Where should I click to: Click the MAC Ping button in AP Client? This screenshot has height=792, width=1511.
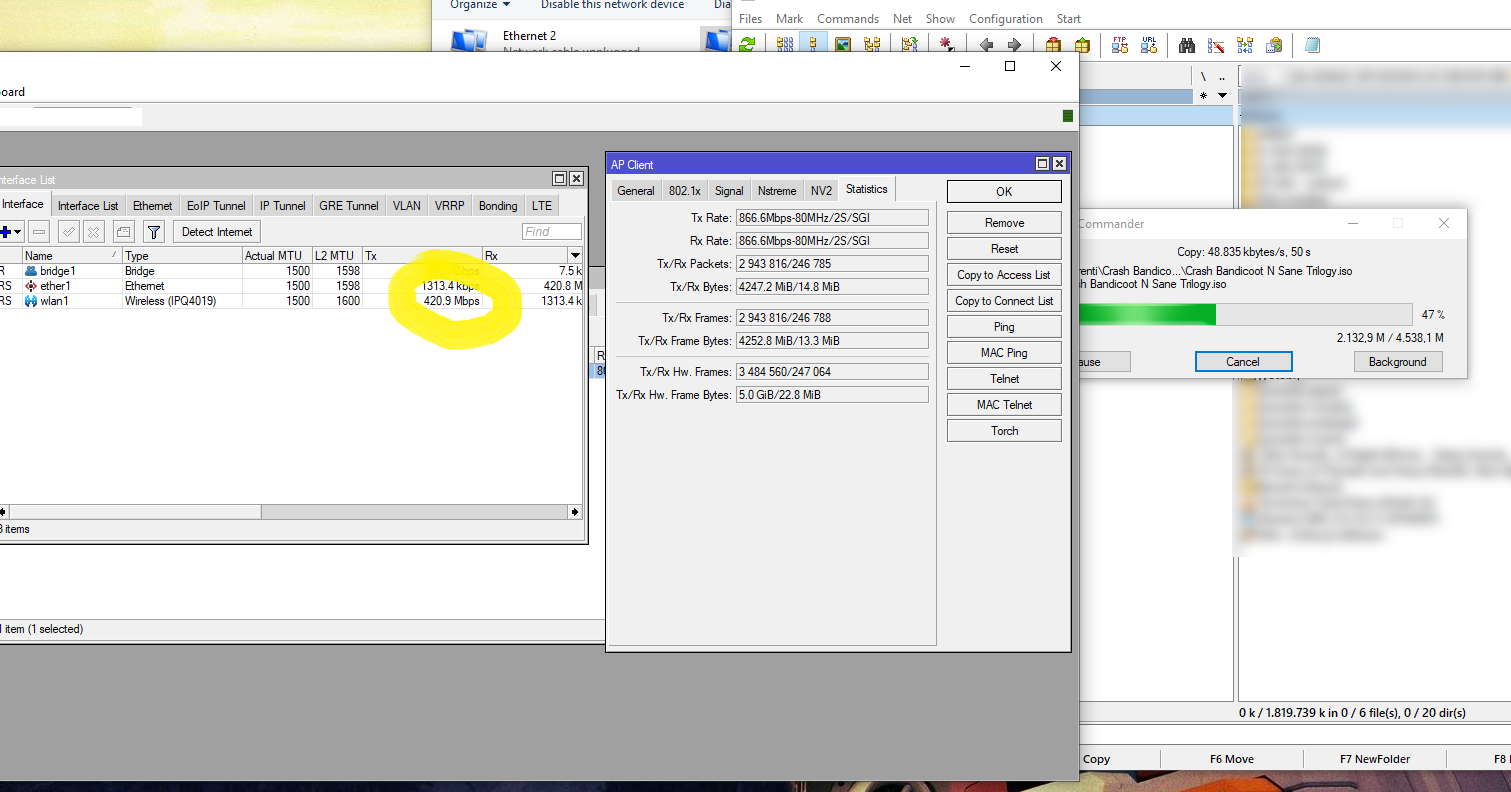tap(1004, 353)
